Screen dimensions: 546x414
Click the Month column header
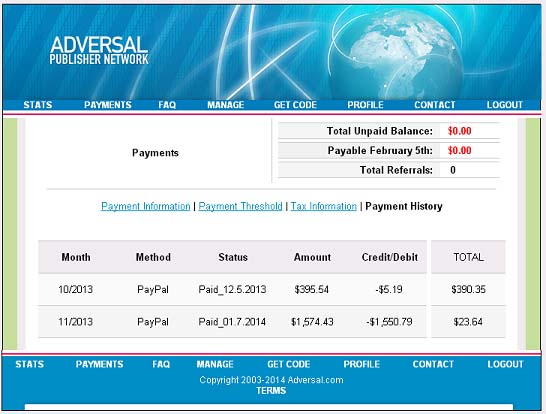click(x=76, y=257)
